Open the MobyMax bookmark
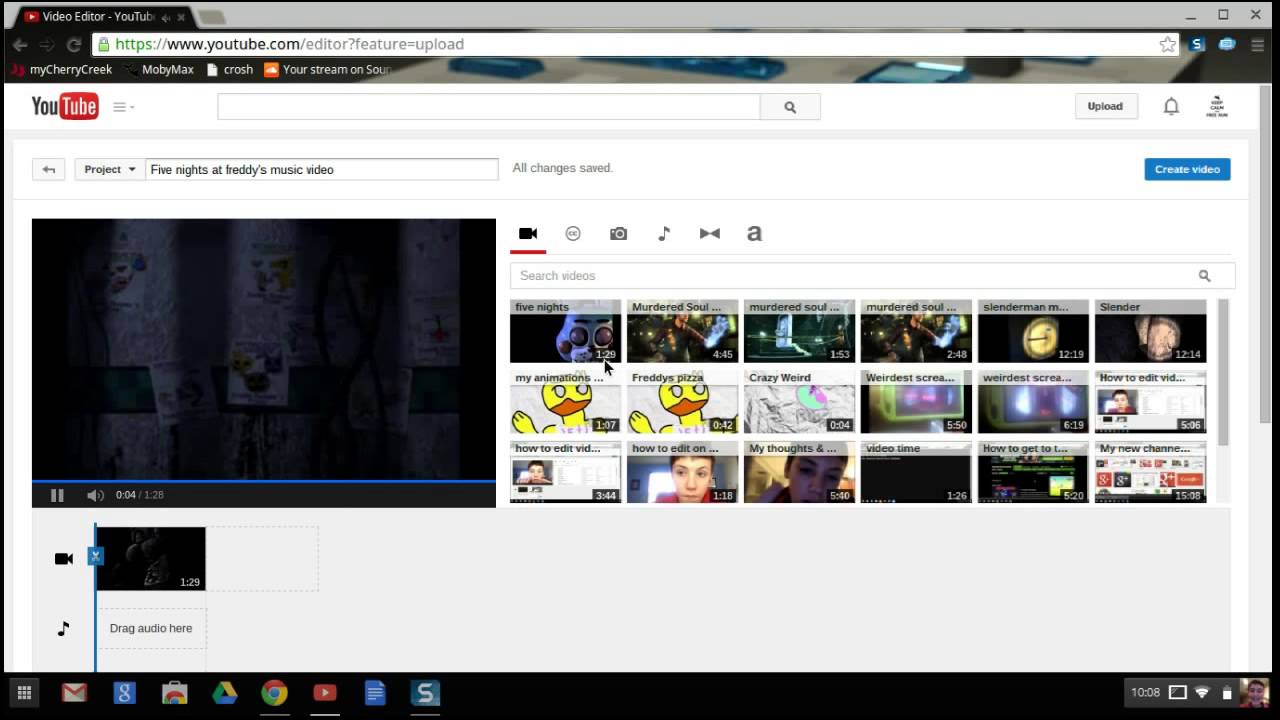 [x=160, y=70]
